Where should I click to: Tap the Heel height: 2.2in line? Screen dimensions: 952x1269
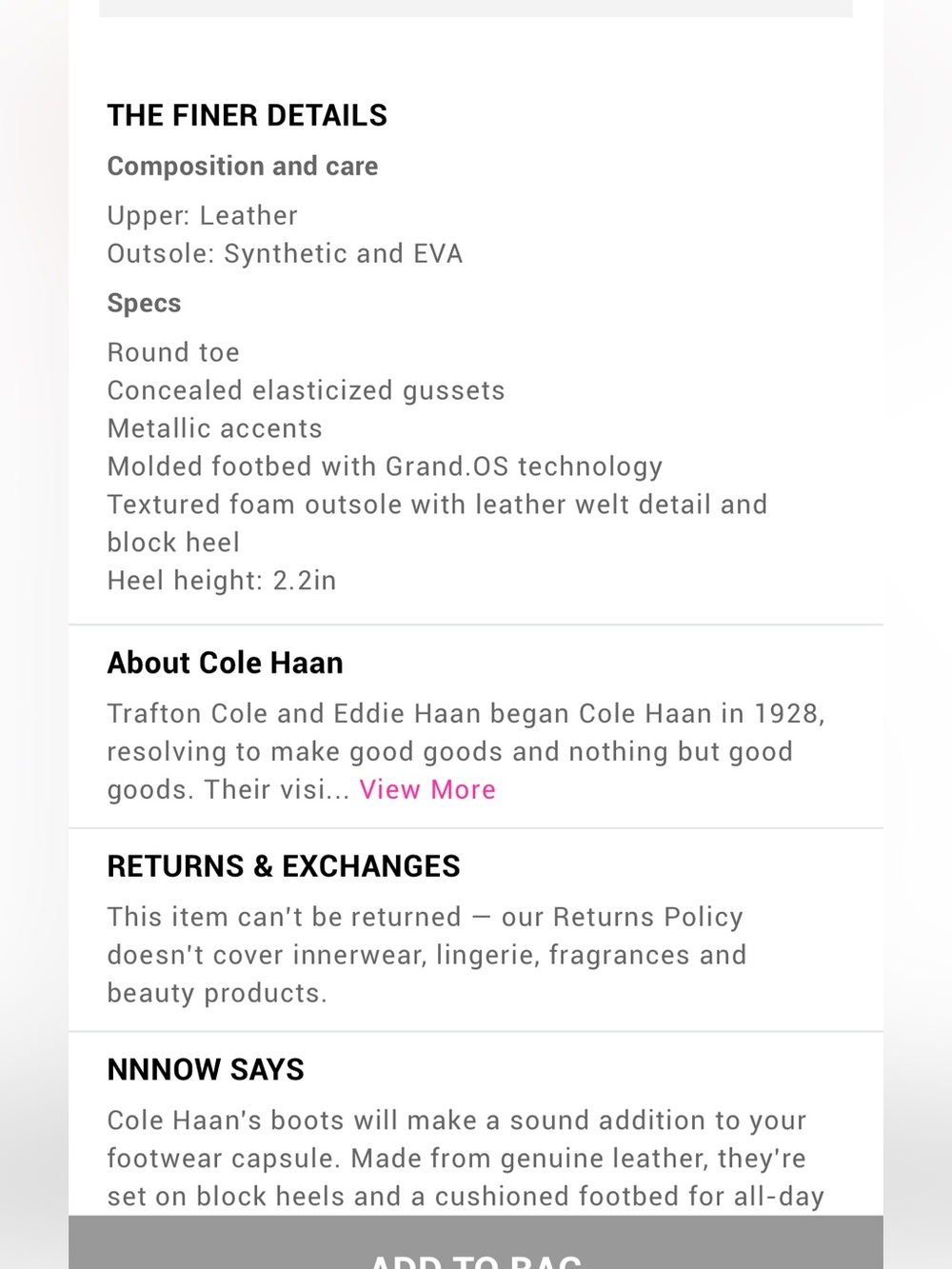[222, 580]
